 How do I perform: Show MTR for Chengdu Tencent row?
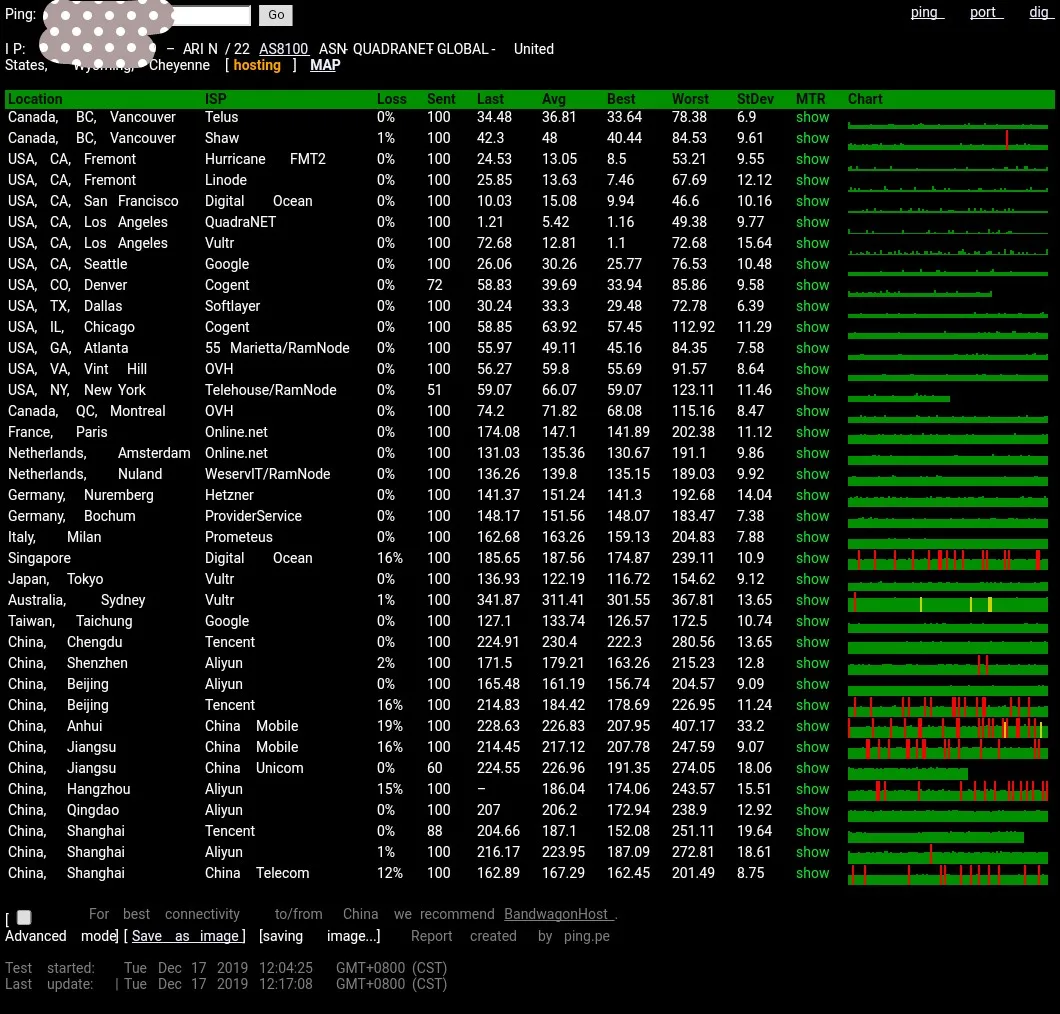coord(812,642)
